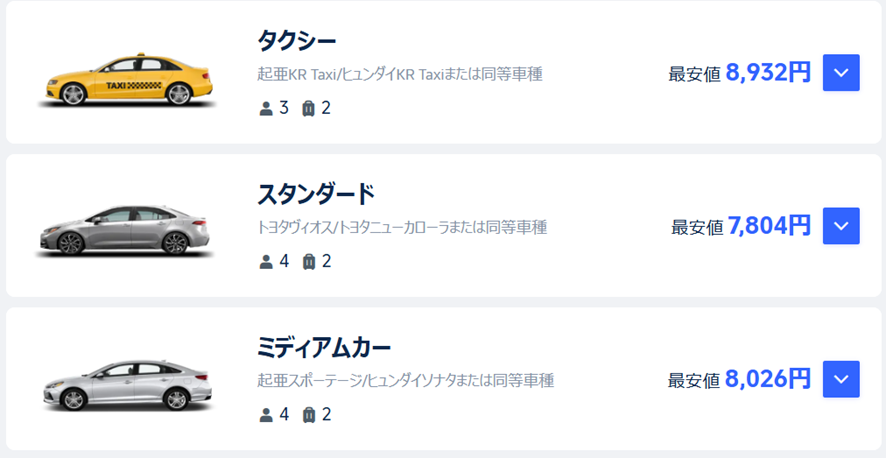Click the luggage icon in ミディアムカー row
This screenshot has width=886, height=458.
[x=308, y=415]
